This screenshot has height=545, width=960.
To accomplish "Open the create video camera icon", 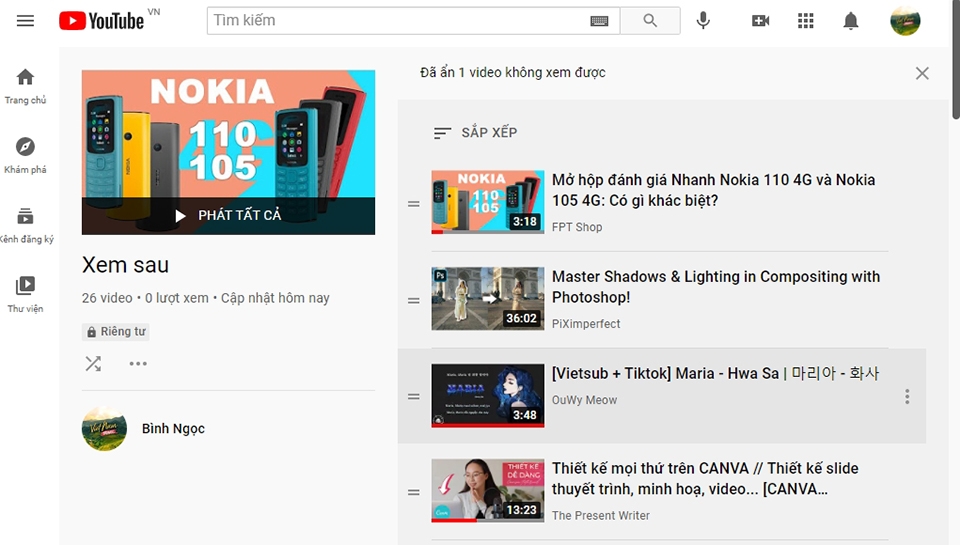I will [x=760, y=21].
